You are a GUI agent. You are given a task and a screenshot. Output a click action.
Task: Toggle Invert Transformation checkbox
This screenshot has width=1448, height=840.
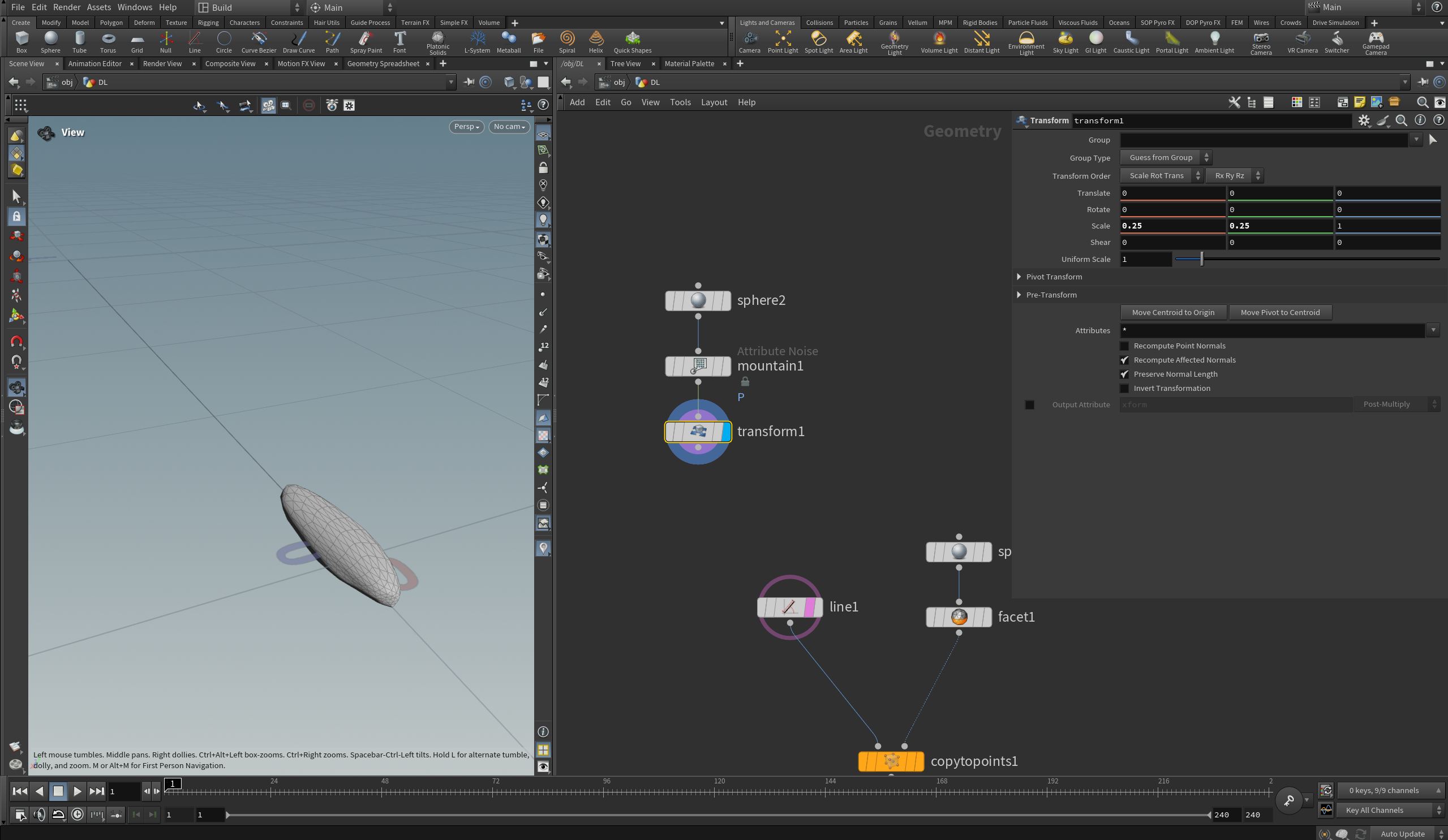click(1124, 389)
